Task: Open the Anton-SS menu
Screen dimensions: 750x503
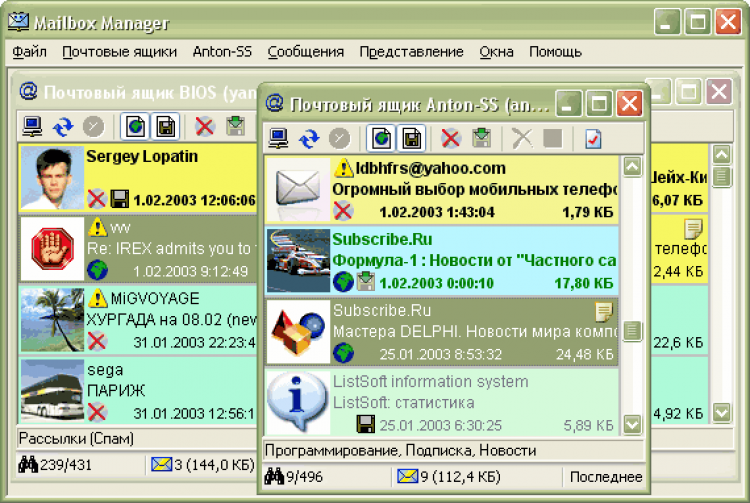Action: tap(222, 51)
